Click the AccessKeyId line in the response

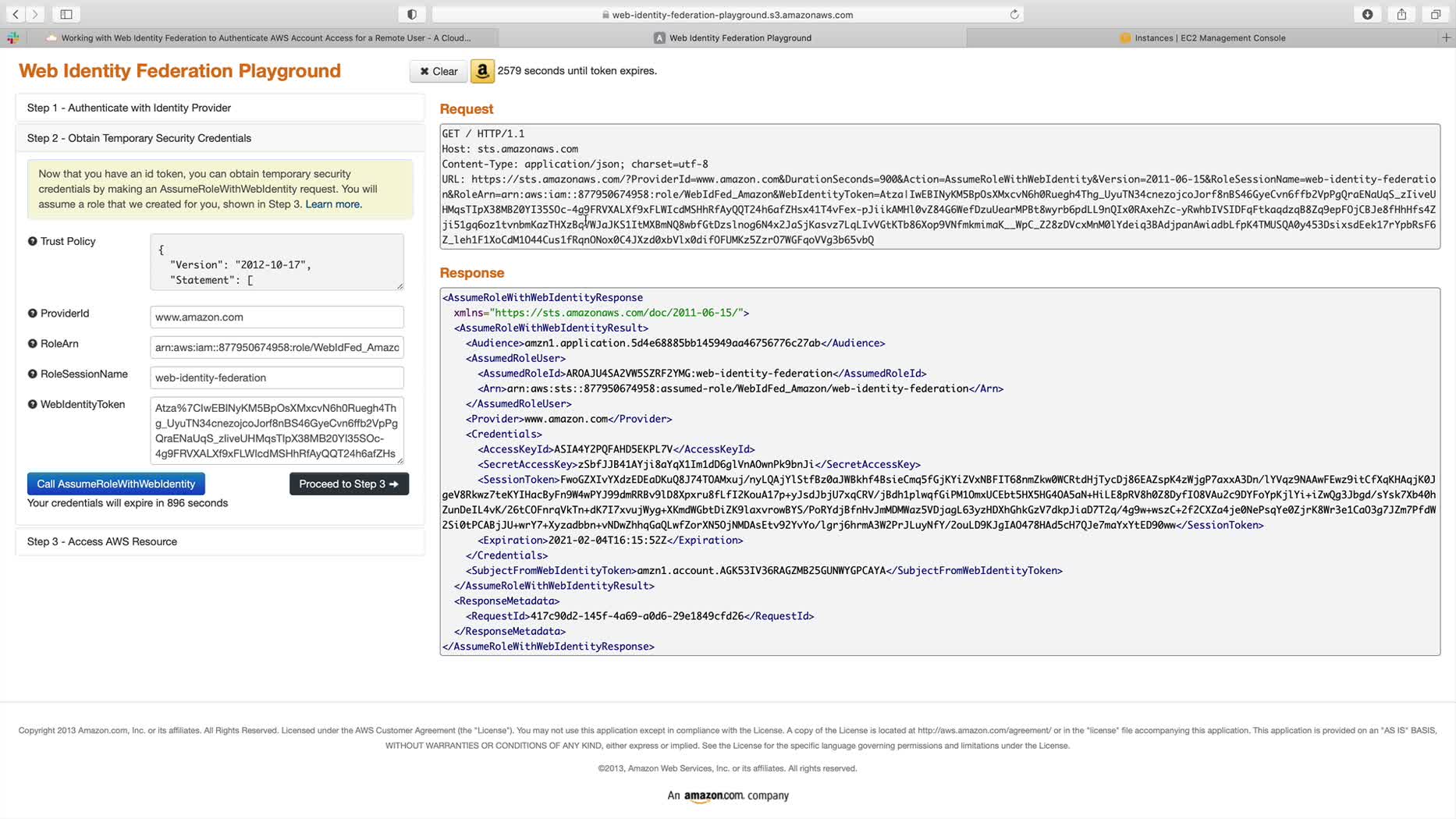[616, 449]
